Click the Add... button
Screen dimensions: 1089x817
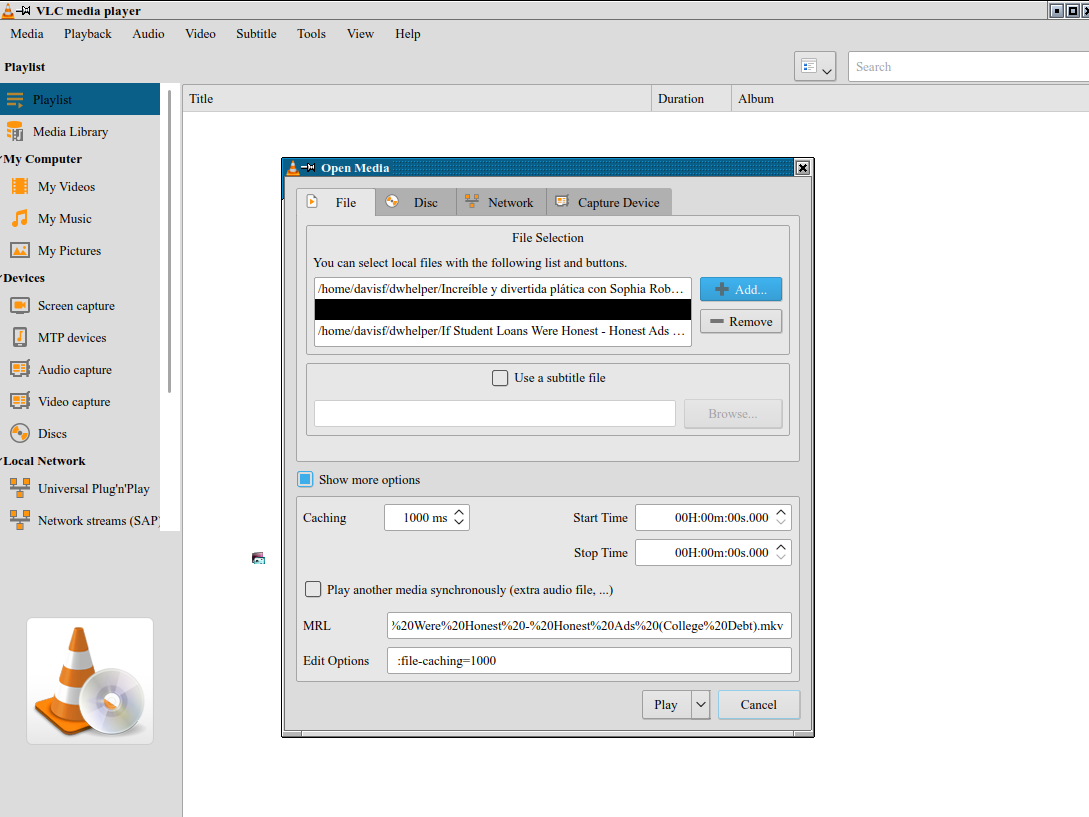coord(741,289)
